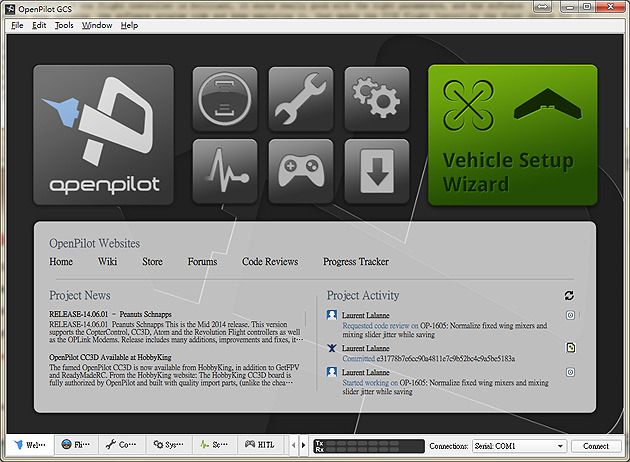The image size is (630, 462).
Task: Open the OpenPilot CC3D Available at HobbyKing news
Action: pos(110,357)
